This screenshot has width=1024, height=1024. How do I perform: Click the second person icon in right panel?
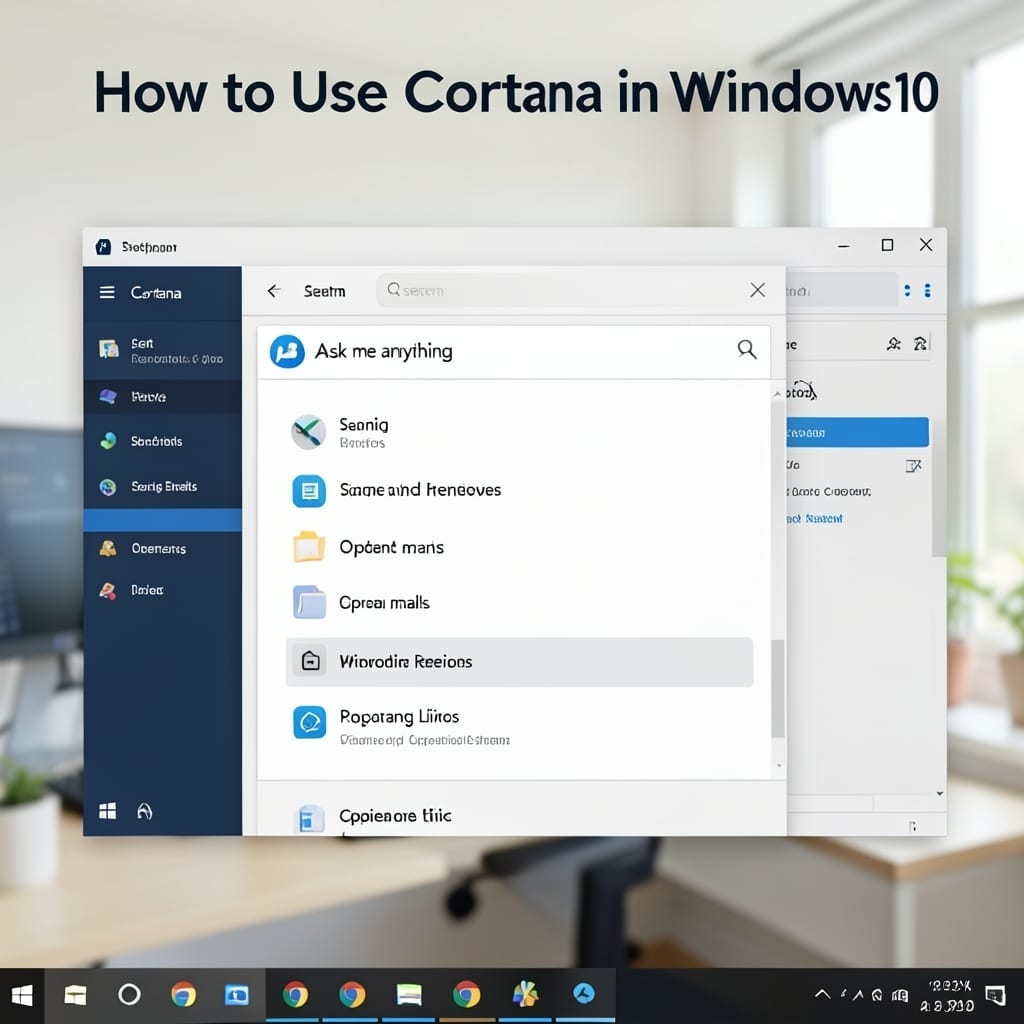(920, 344)
